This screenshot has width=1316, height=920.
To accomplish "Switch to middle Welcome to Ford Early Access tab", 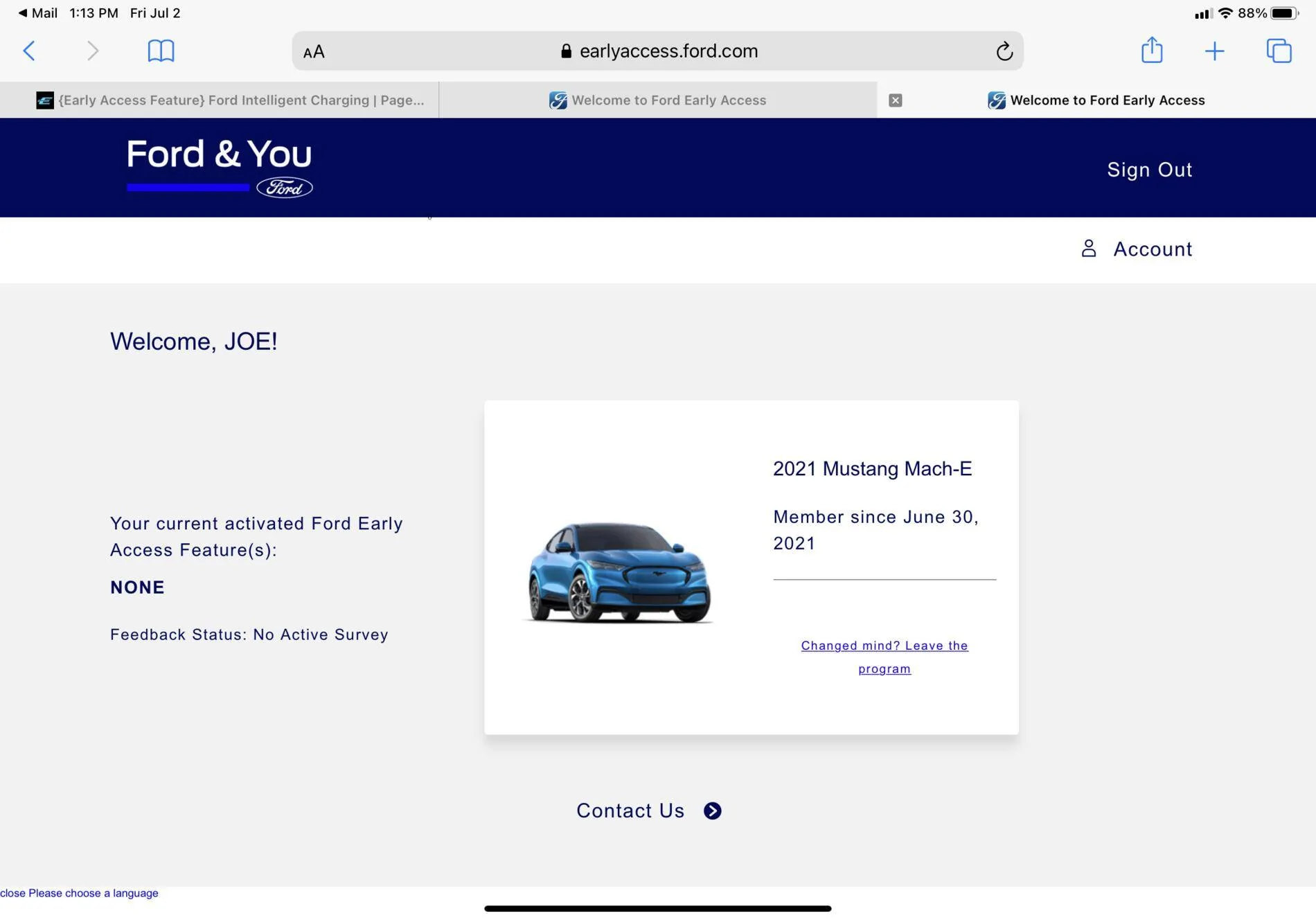I will 658,100.
